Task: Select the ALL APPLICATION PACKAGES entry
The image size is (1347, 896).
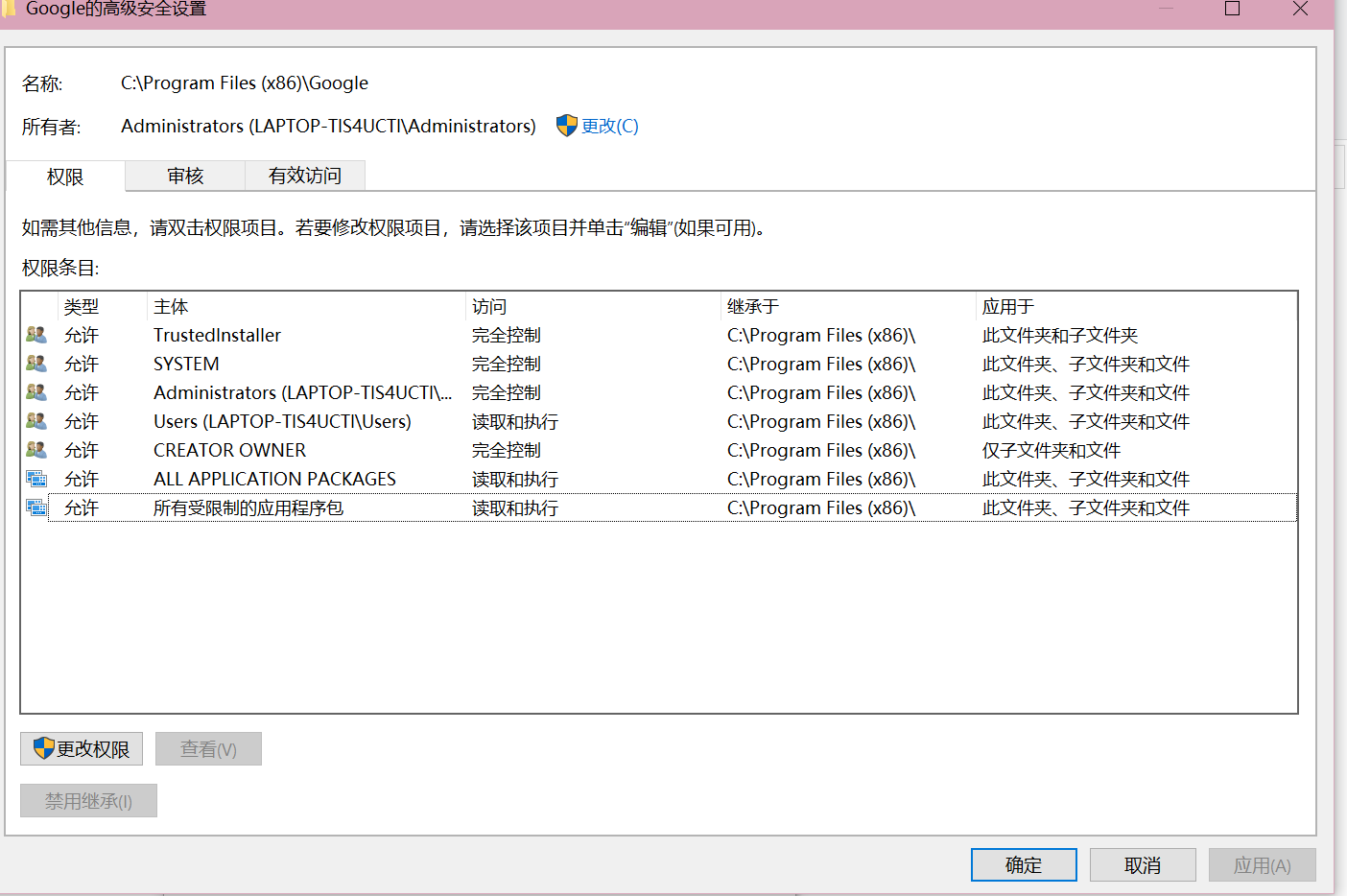Action: click(x=659, y=479)
